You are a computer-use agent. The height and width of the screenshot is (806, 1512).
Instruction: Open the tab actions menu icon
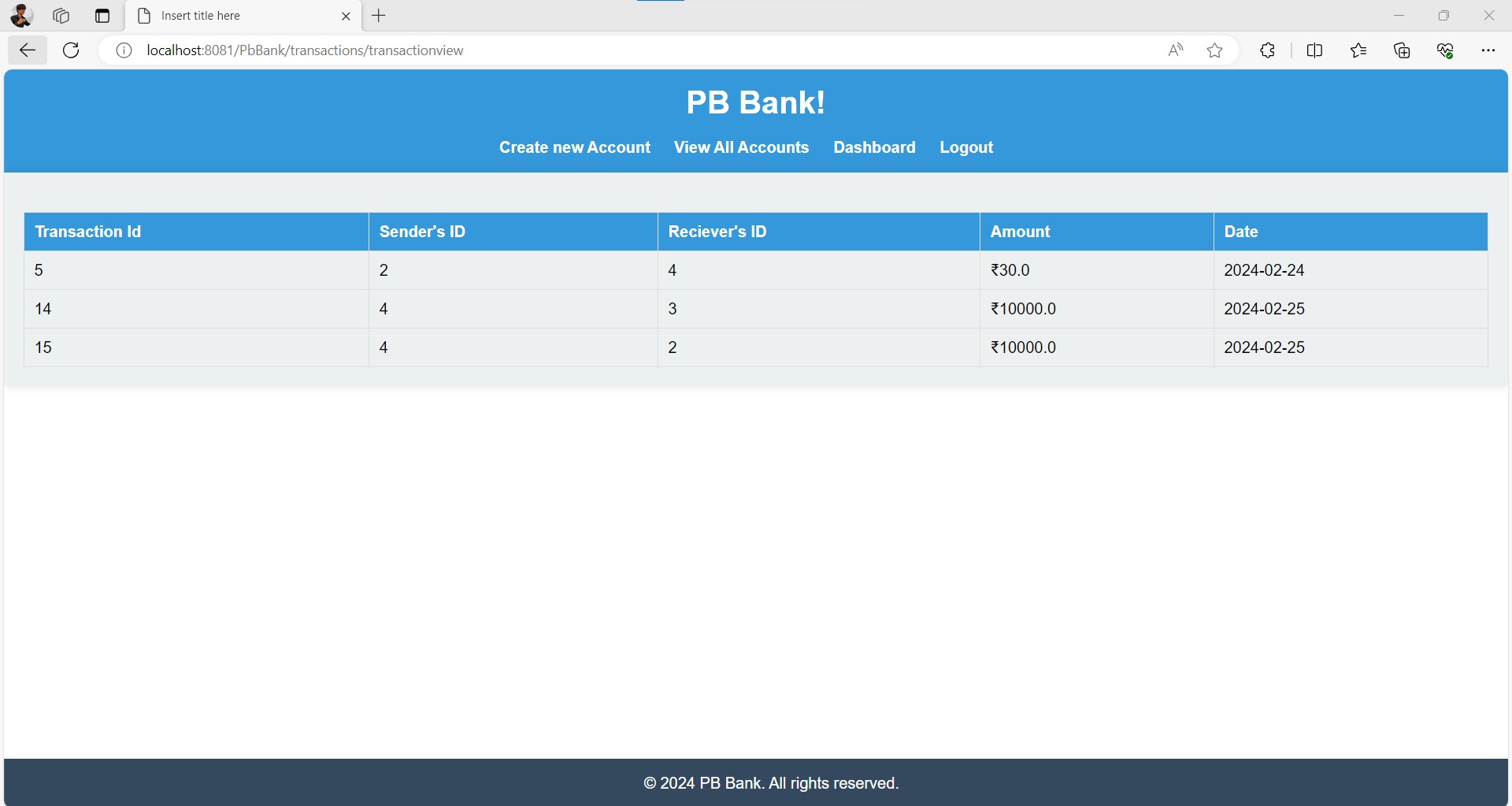pos(102,16)
